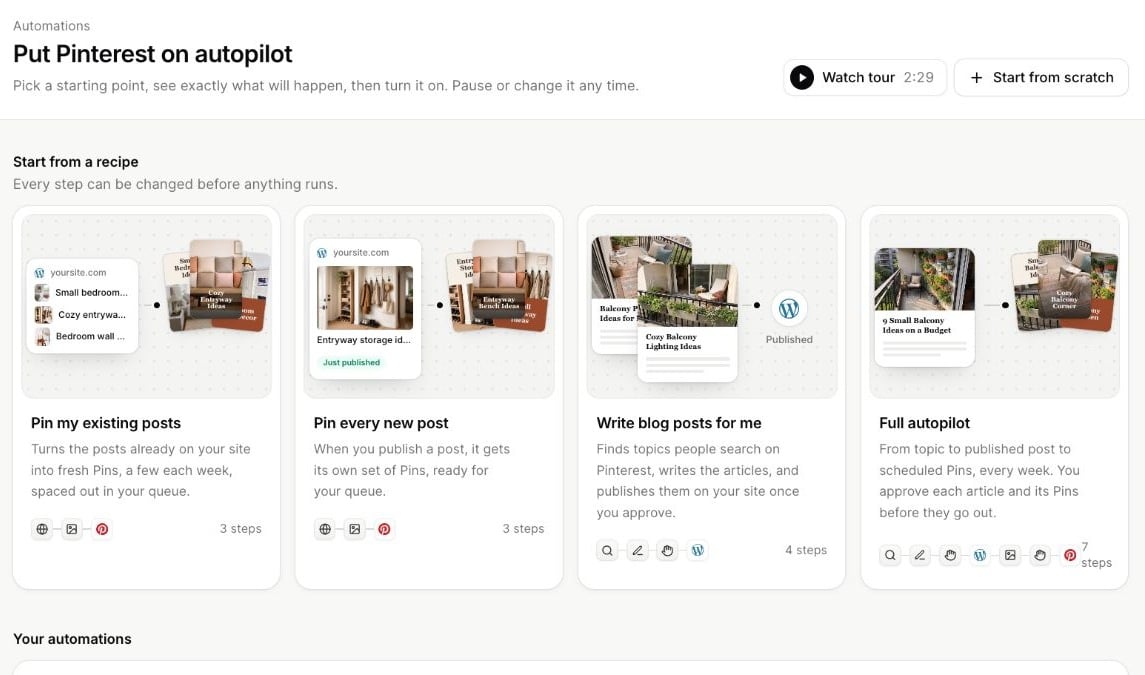The width and height of the screenshot is (1145, 675).
Task: Click the Put Pinterest on autopilot heading
Action: pyautogui.click(x=153, y=54)
